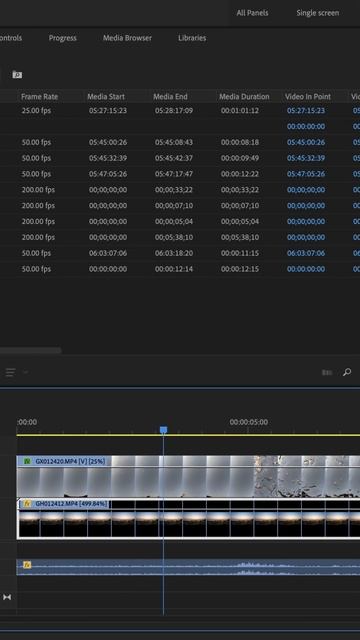The width and height of the screenshot is (360, 640).
Task: Select the GH012412.MP4 [499.84%] clip
Action: [x=188, y=518]
